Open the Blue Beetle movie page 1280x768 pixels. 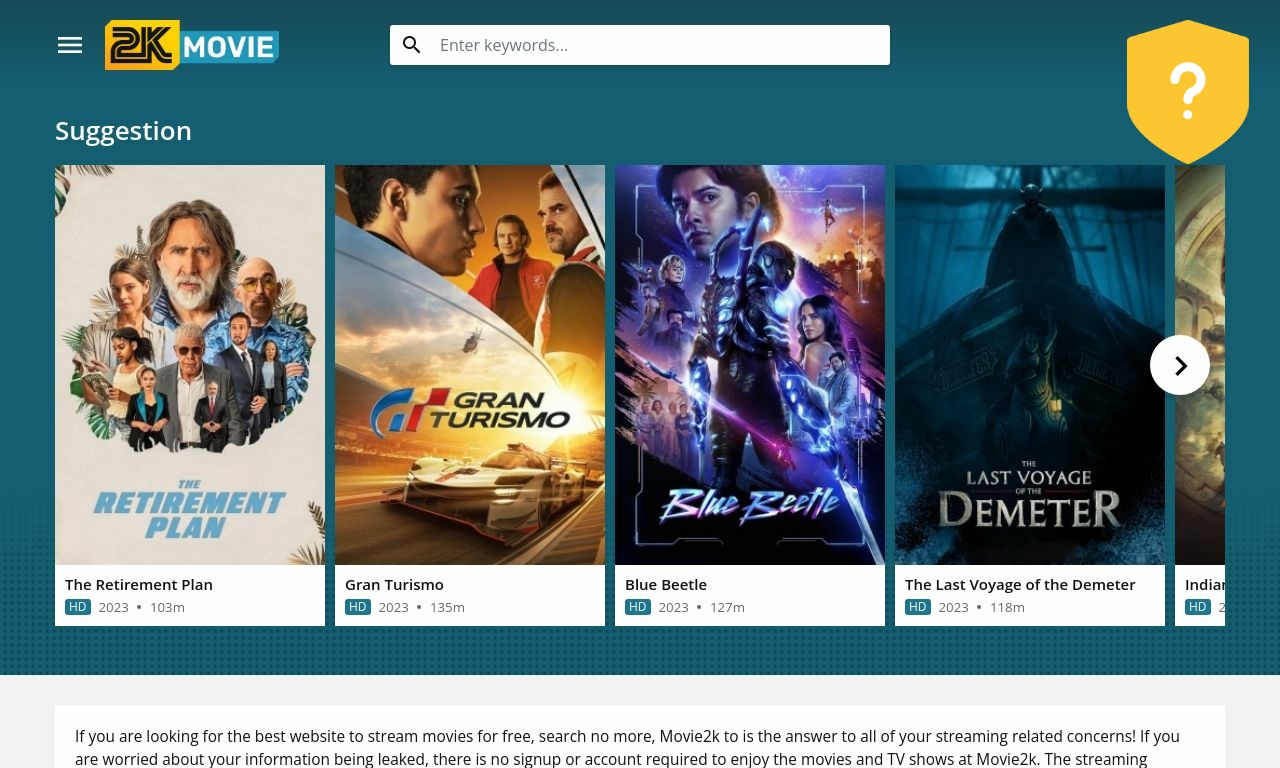pyautogui.click(x=666, y=584)
